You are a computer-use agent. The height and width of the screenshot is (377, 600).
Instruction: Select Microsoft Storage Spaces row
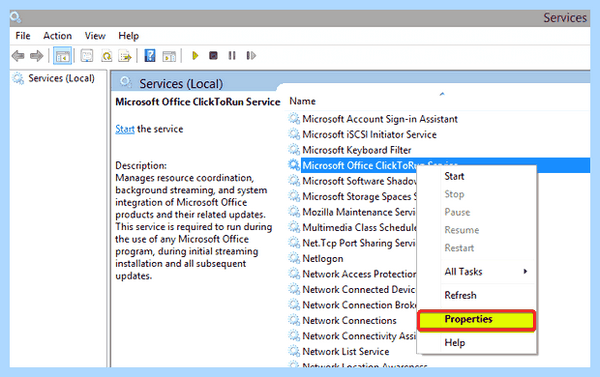pyautogui.click(x=359, y=196)
